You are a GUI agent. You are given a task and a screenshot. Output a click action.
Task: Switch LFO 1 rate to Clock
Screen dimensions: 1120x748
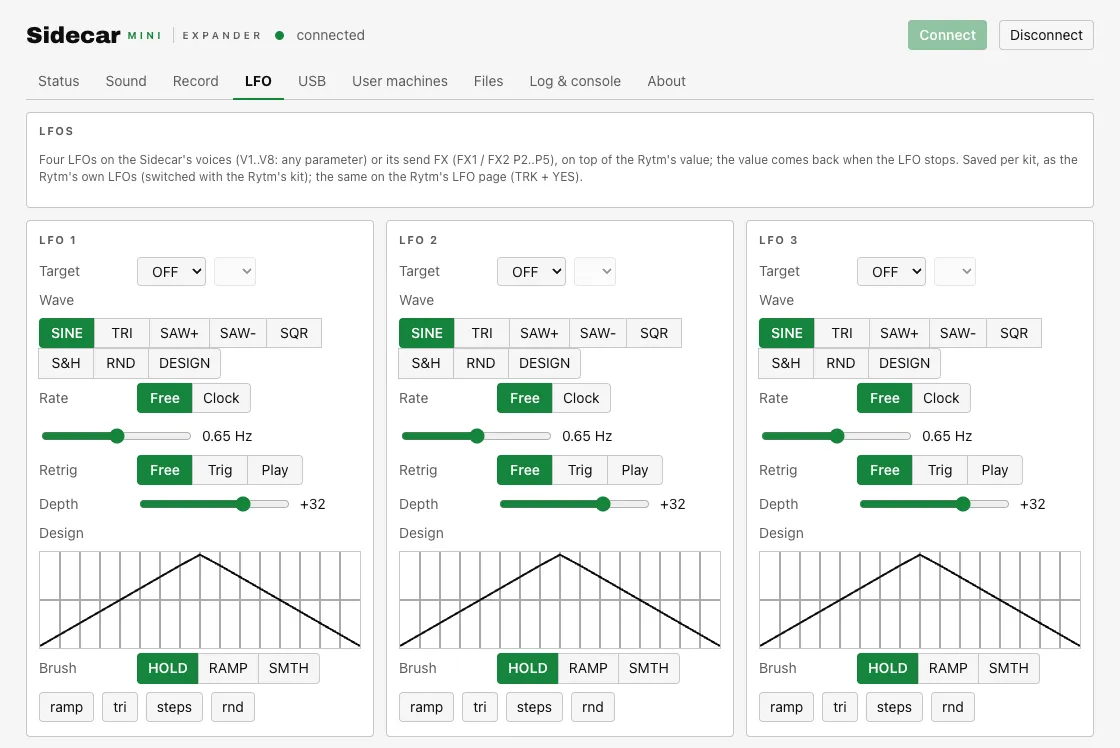click(221, 398)
